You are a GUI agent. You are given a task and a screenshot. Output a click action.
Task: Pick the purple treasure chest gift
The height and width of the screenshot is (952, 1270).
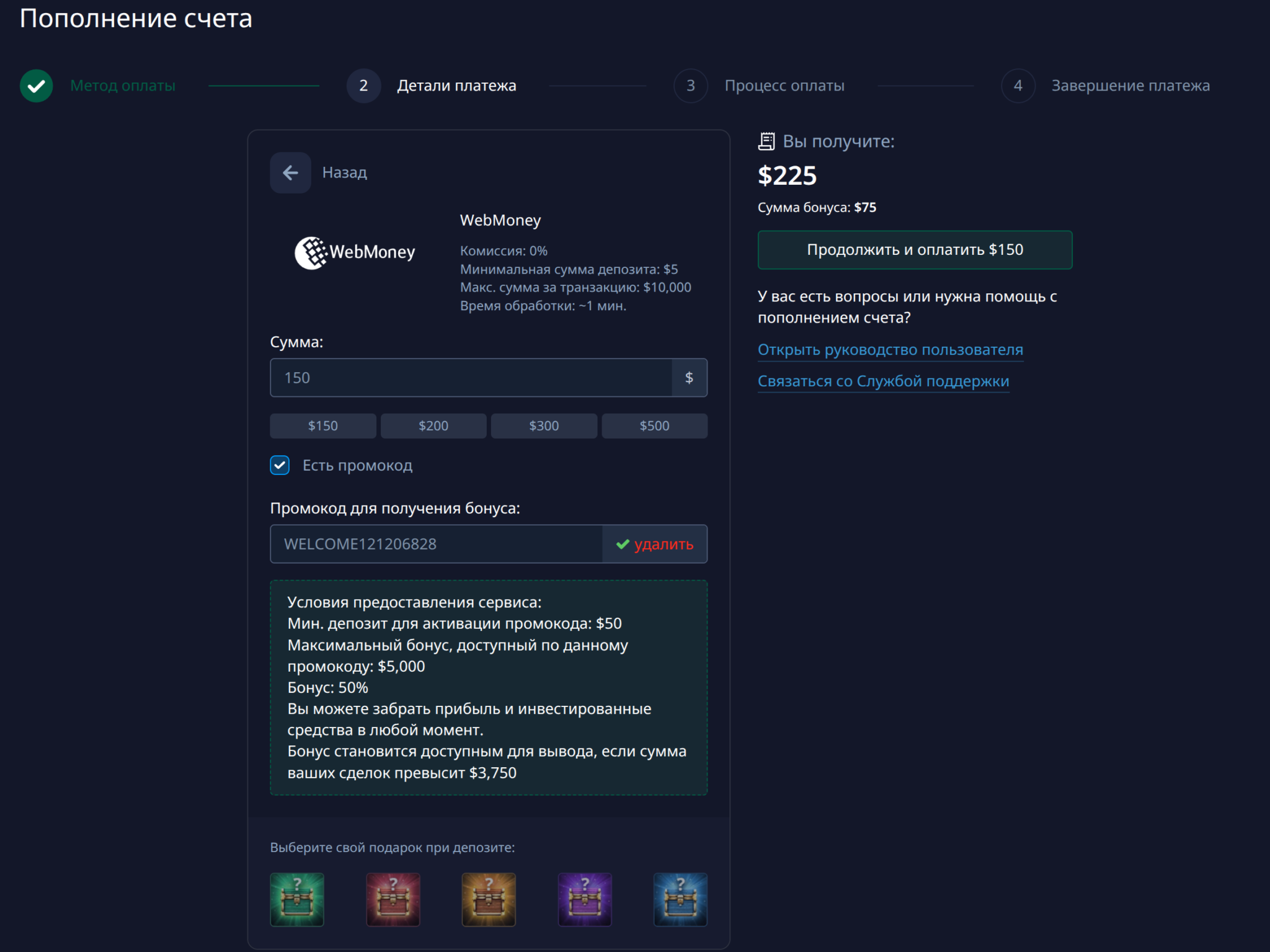[585, 899]
